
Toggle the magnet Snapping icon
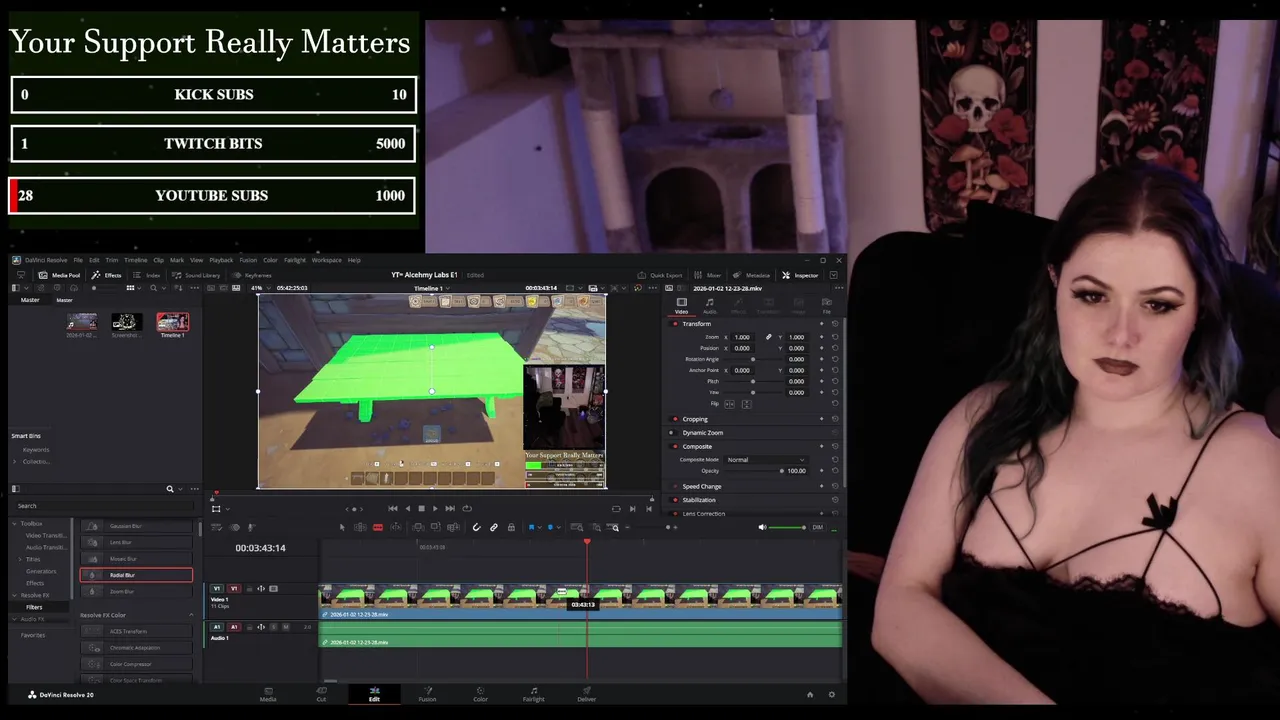click(x=476, y=527)
